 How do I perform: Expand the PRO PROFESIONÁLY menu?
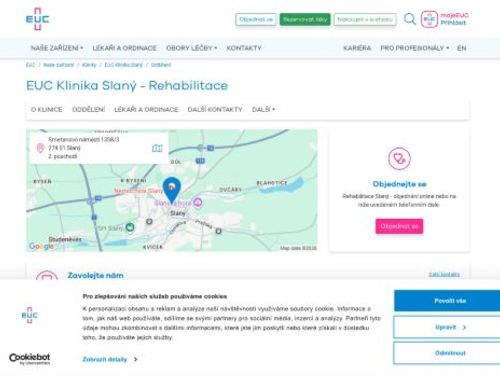(x=415, y=48)
